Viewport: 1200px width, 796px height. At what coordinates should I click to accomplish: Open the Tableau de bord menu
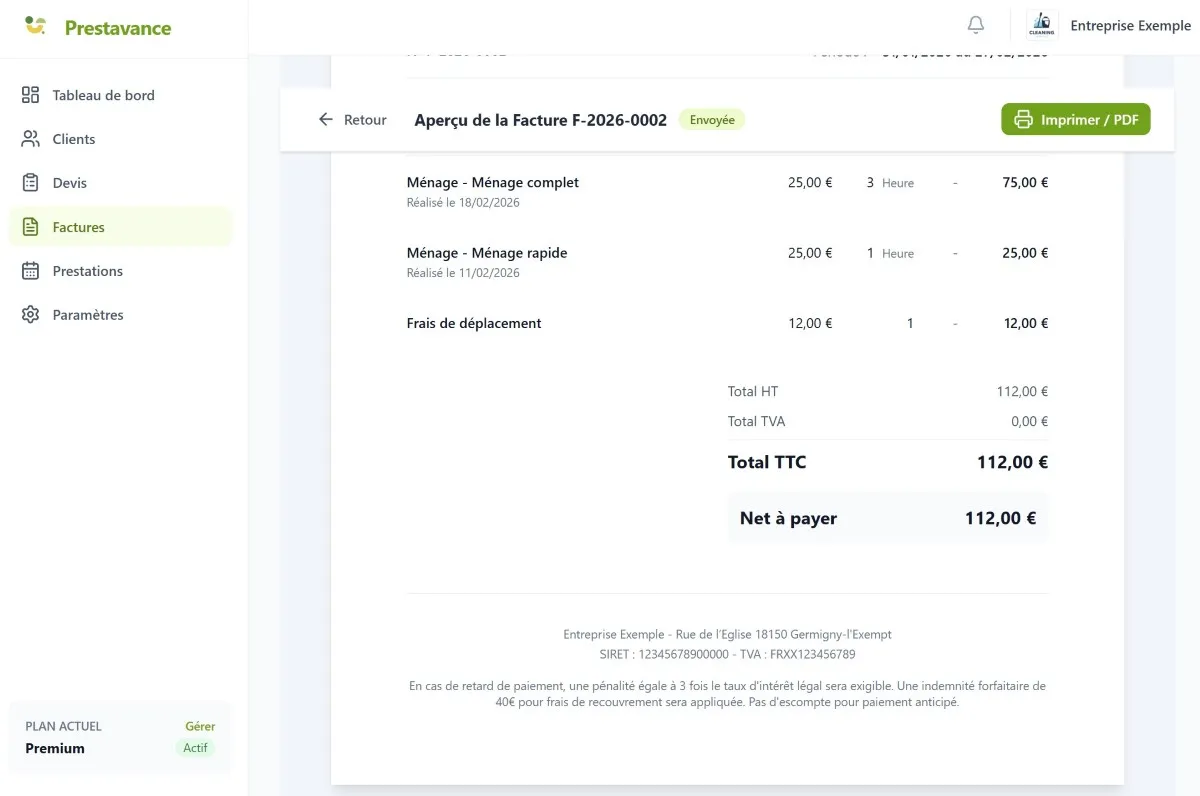coord(103,95)
